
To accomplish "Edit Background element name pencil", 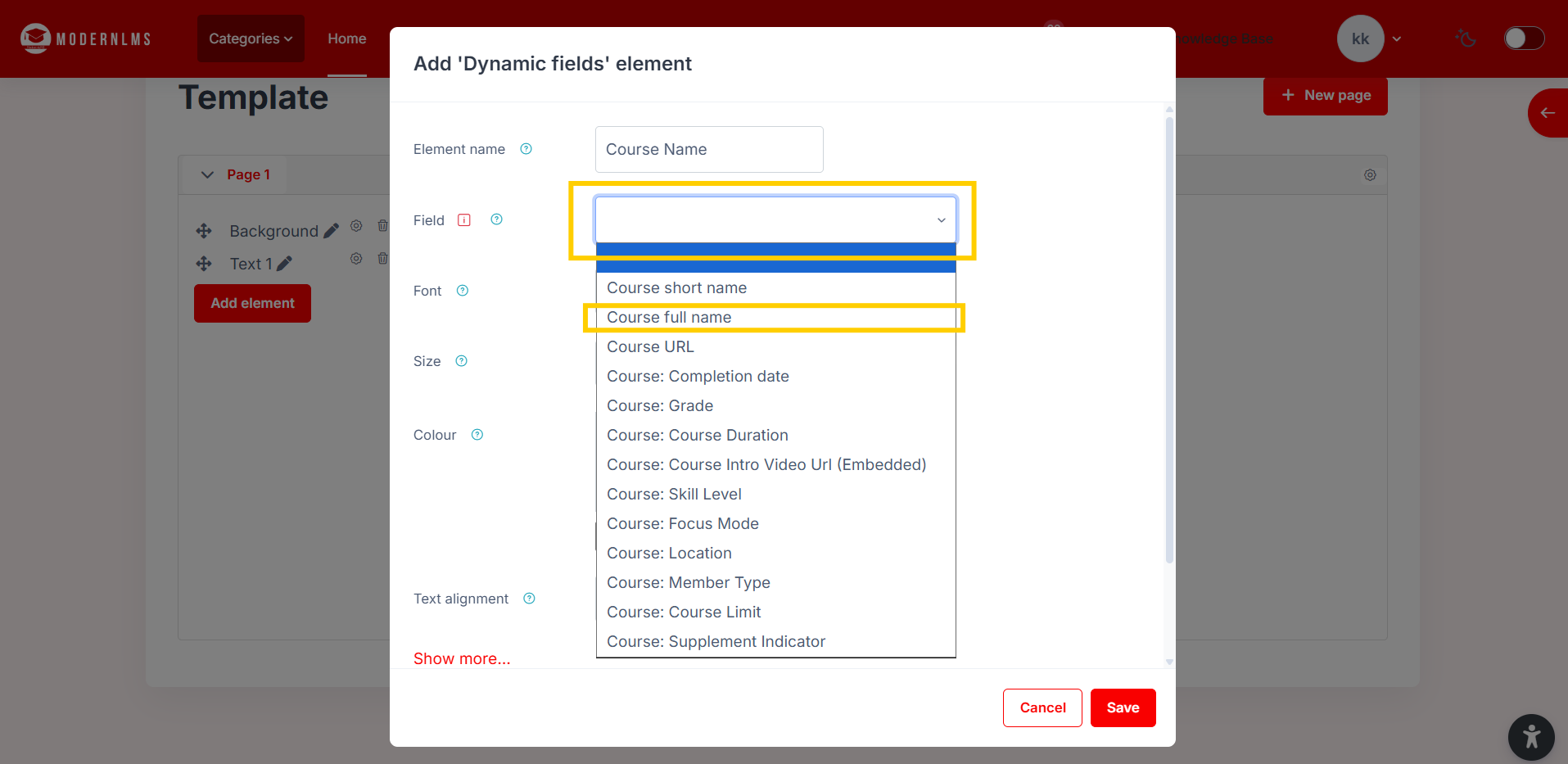I will (331, 231).
